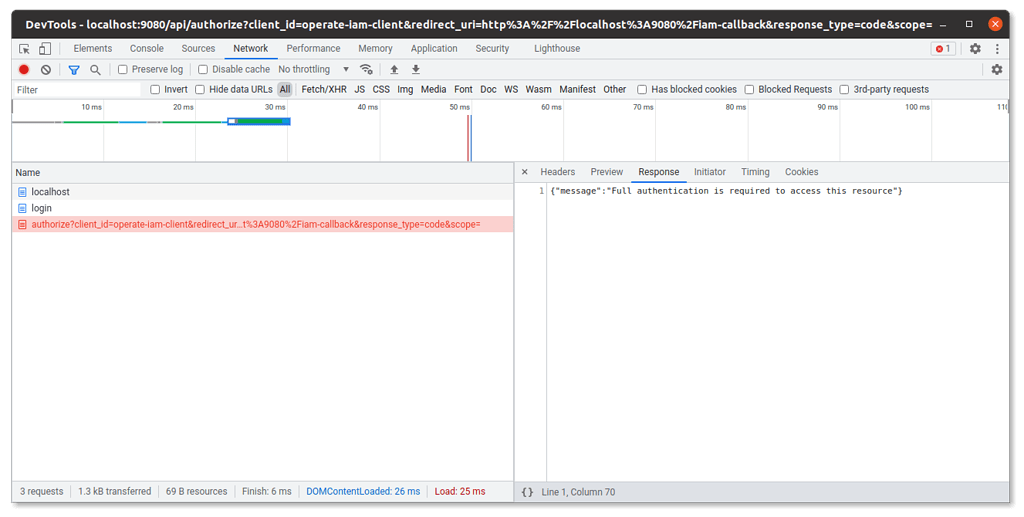Viewport: 1024px width, 517px height.
Task: Pretty-print response with curly braces button
Action: [x=528, y=491]
